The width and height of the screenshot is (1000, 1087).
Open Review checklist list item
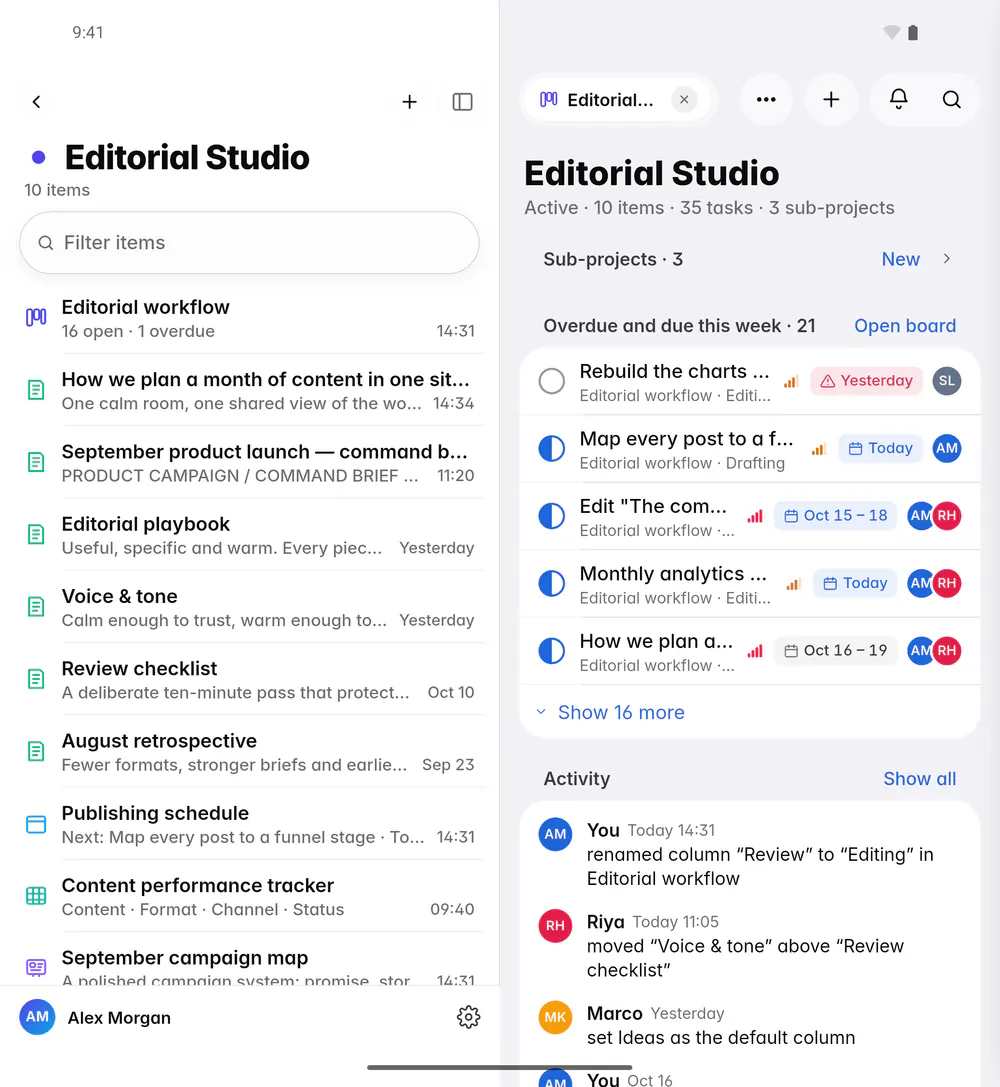point(249,679)
